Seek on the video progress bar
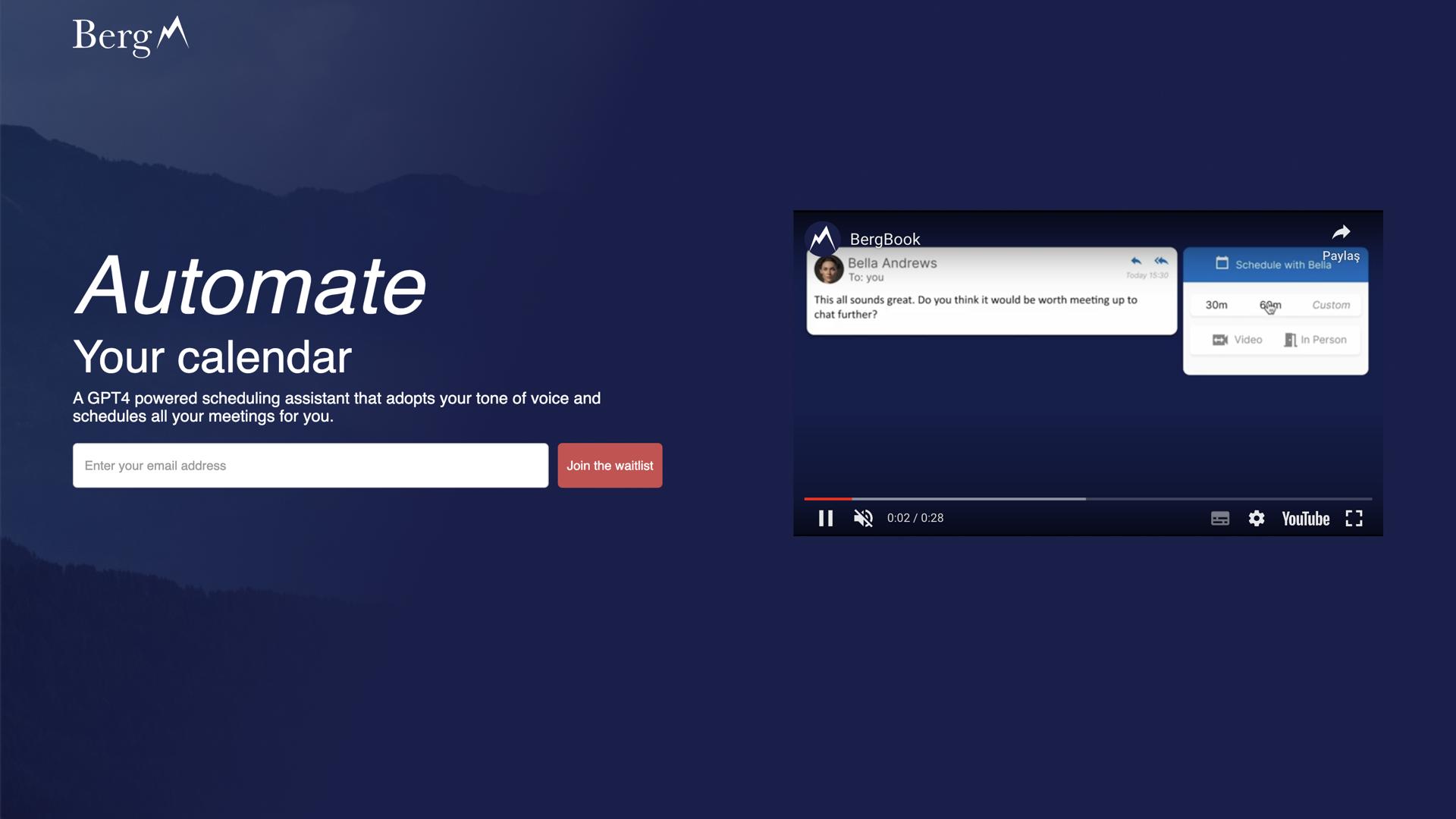 [x=1087, y=499]
